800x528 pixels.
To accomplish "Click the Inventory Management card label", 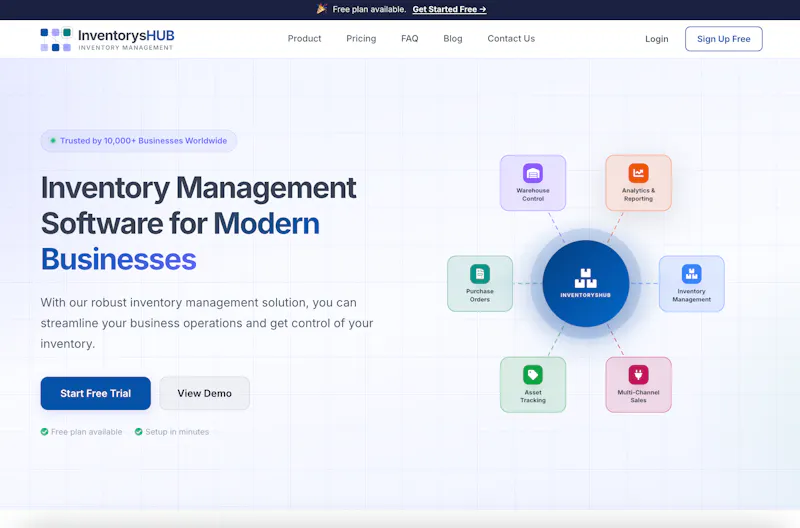I will tap(691, 295).
